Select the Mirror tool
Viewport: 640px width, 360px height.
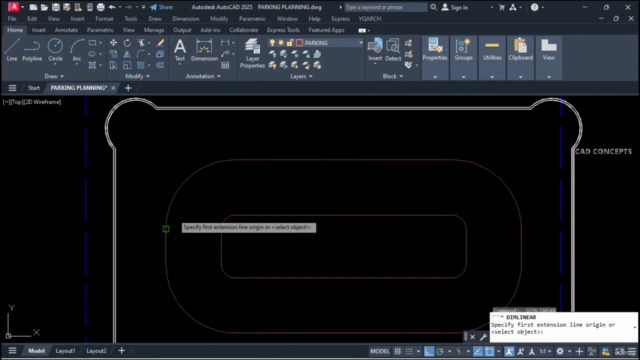127,54
